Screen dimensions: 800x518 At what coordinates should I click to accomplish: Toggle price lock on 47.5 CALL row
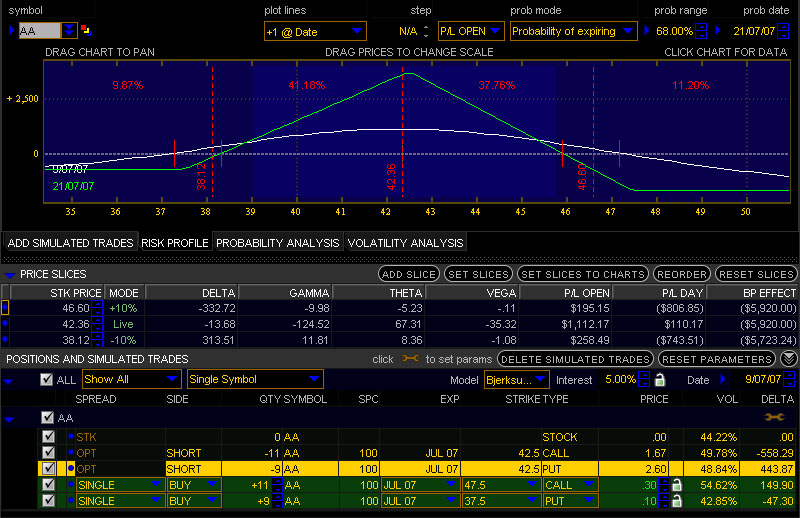(677, 485)
